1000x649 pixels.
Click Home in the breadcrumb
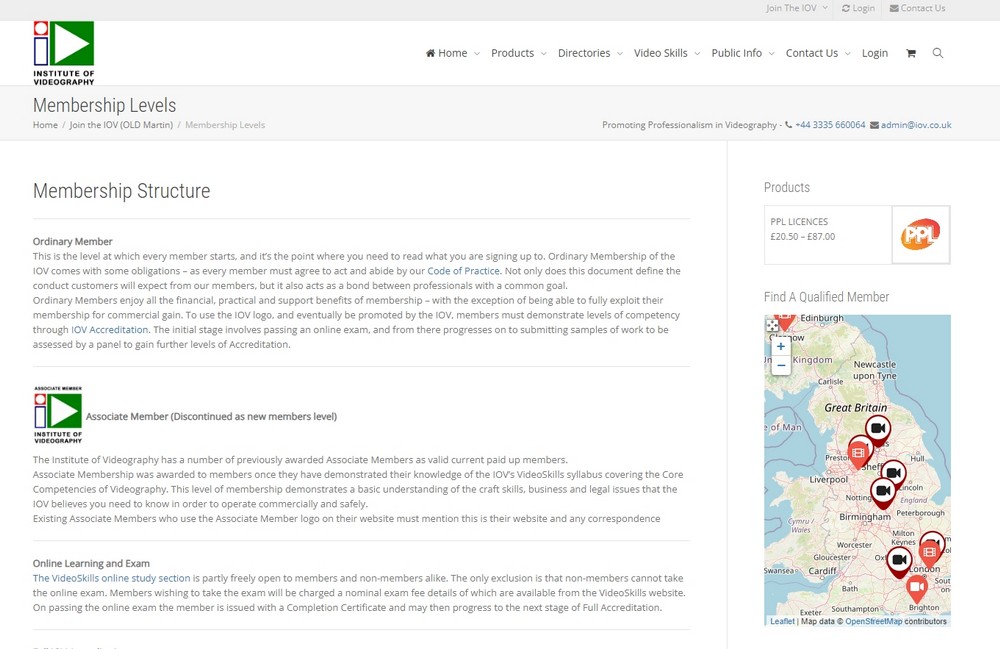pos(45,125)
